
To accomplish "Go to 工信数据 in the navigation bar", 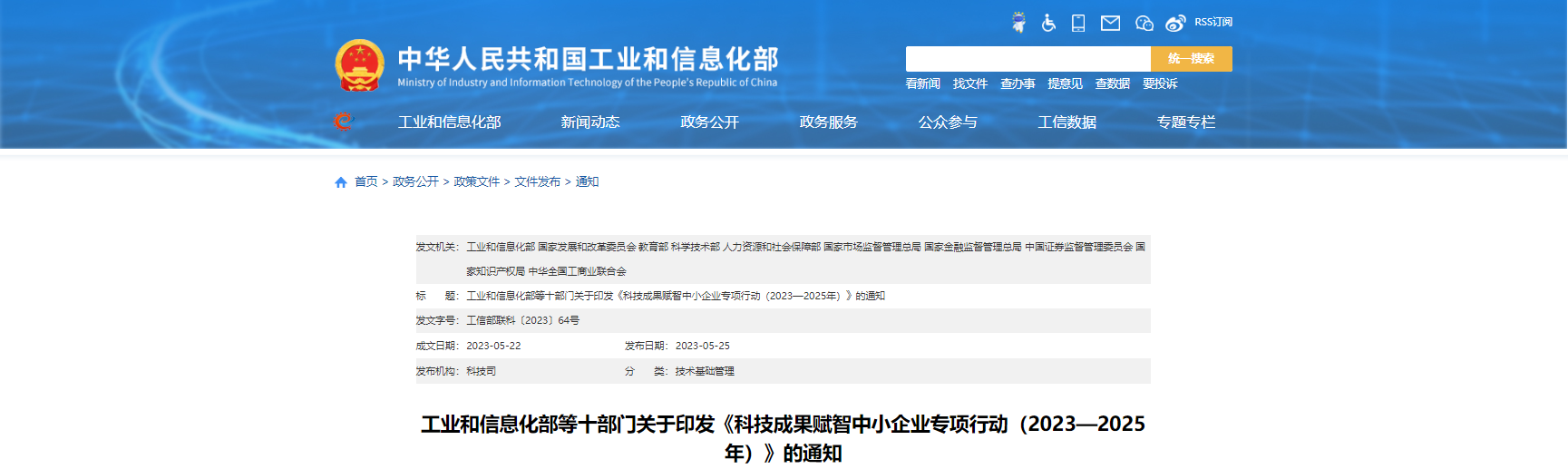I will (x=1066, y=122).
